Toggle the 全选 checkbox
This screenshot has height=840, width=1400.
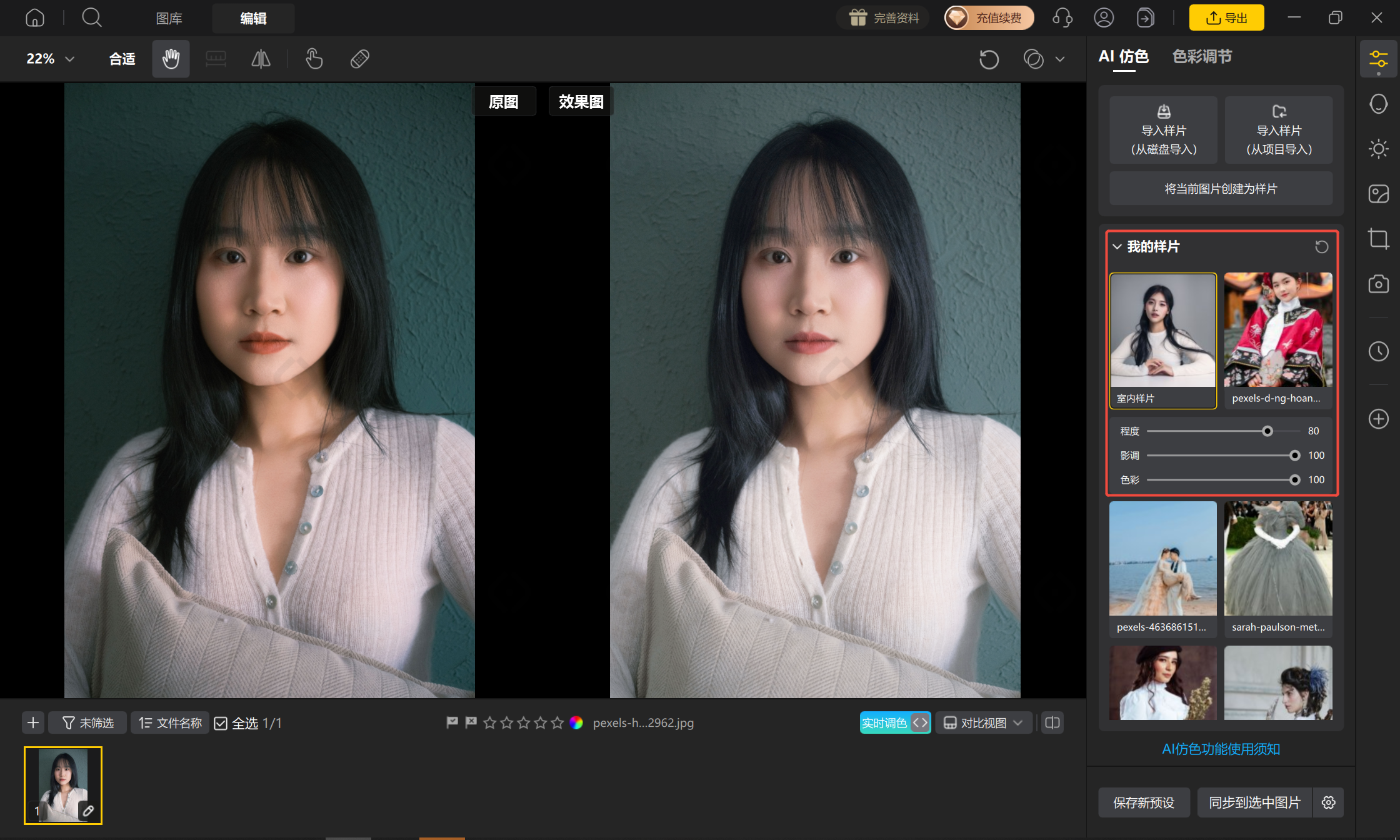pos(221,723)
